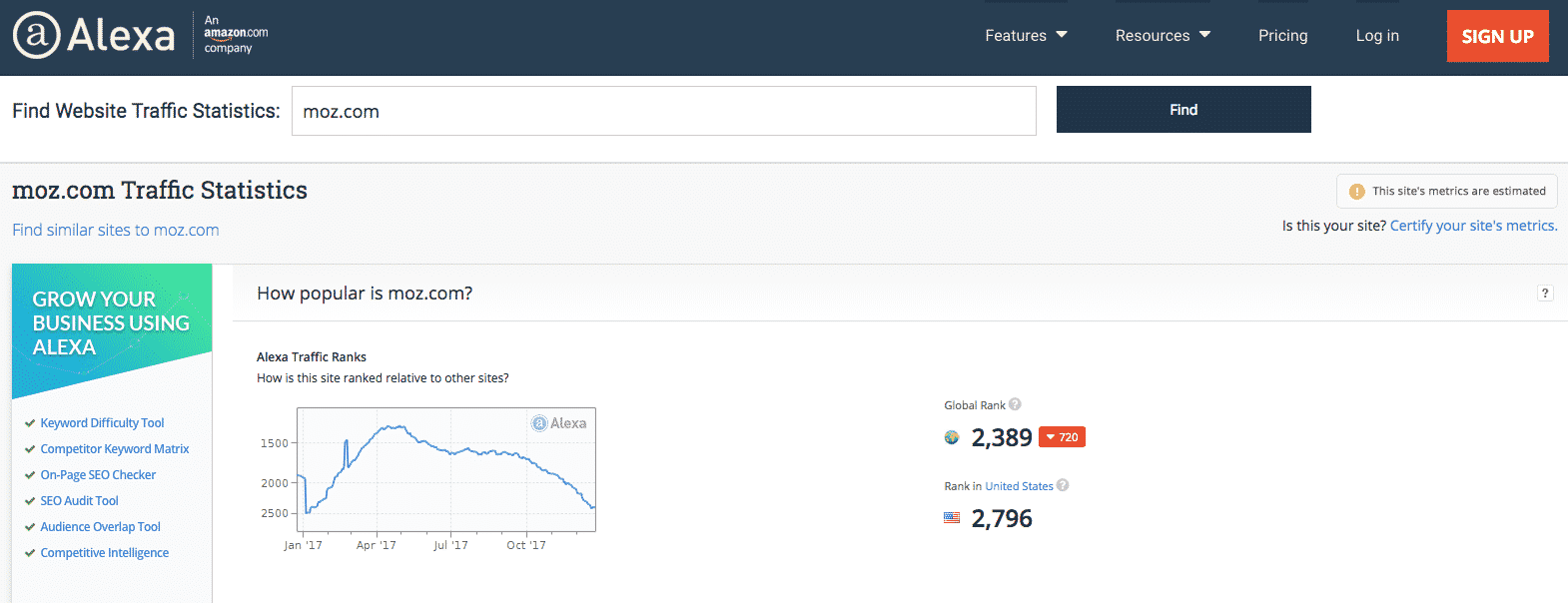Image resolution: width=1568 pixels, height=603 pixels.
Task: Click the Alexa logo in header
Action: (x=94, y=35)
